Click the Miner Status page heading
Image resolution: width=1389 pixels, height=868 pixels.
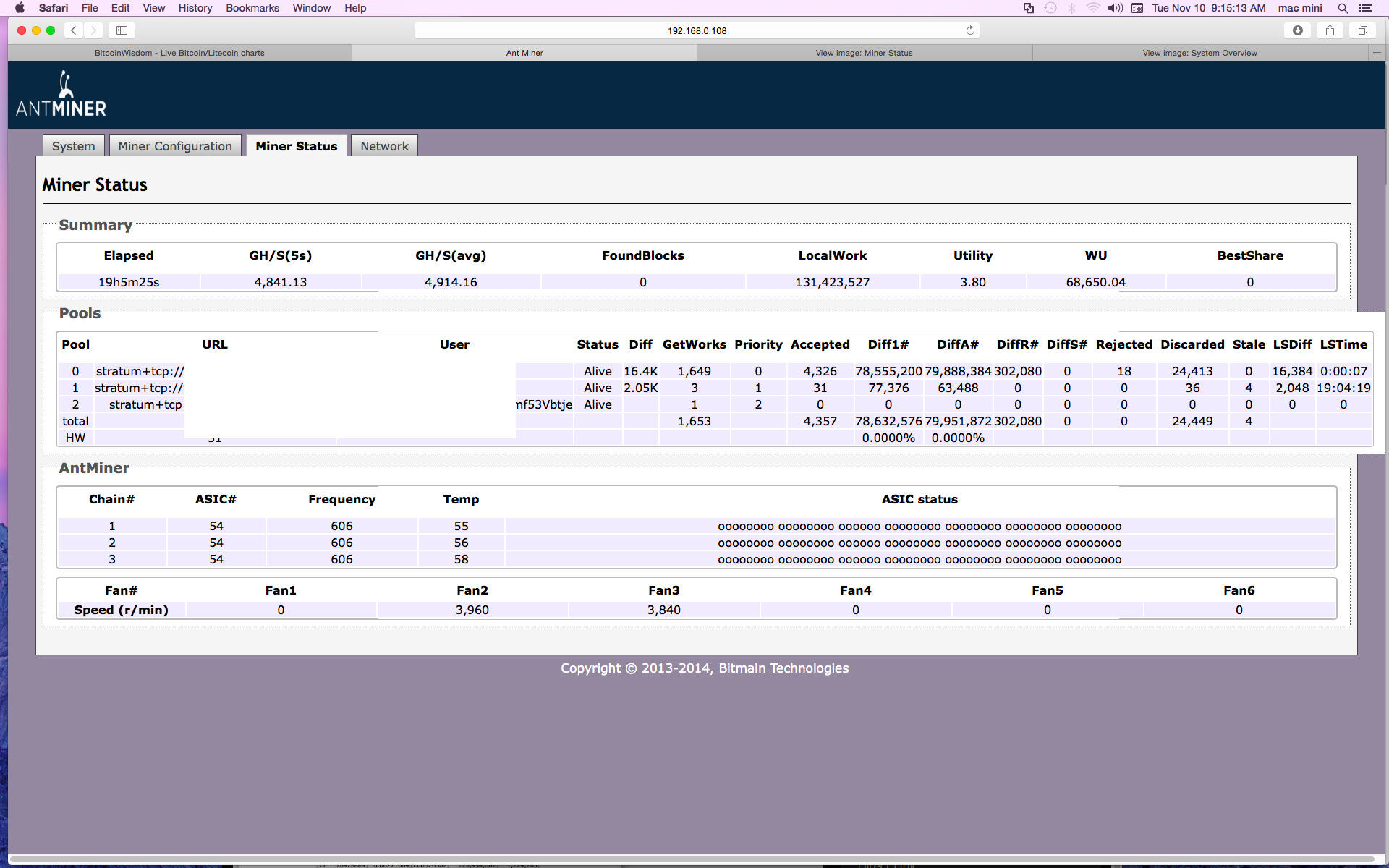(95, 184)
